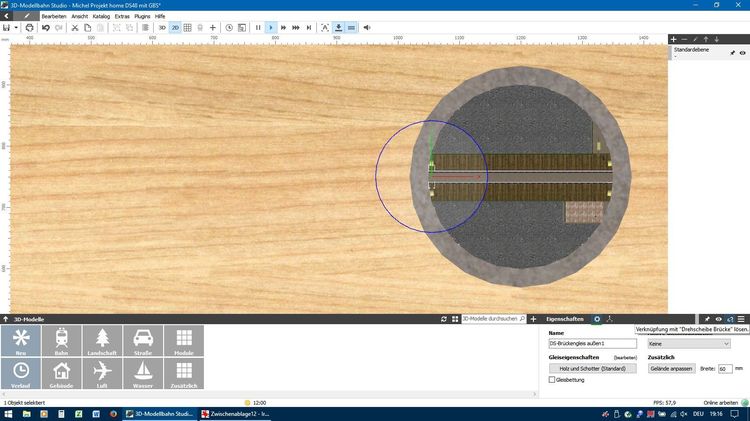Click the 3D-Modelle durchsuchen search field
The height and width of the screenshot is (421, 750).
point(494,319)
